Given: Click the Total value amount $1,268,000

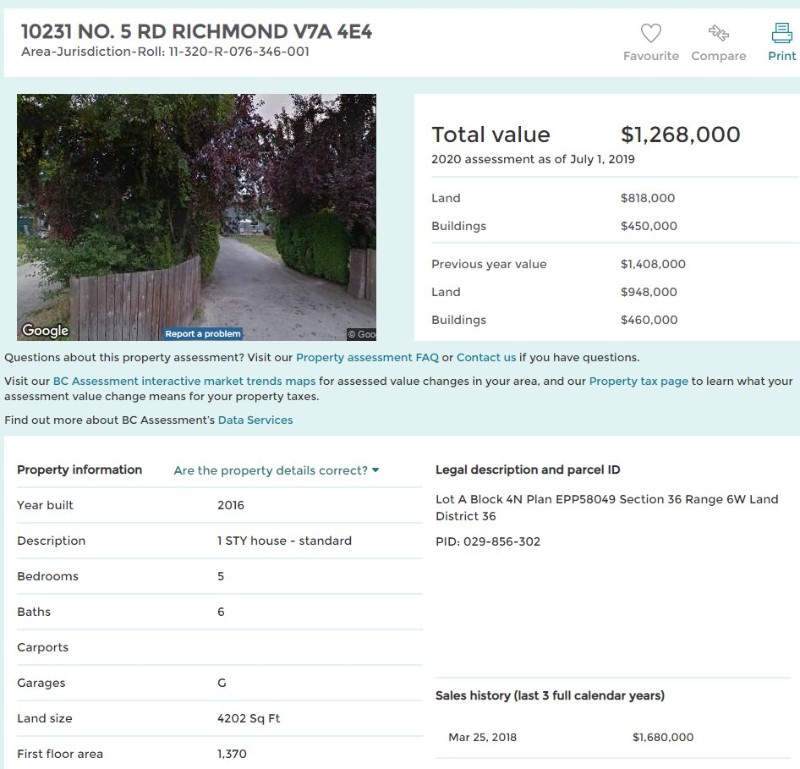Looking at the screenshot, I should coord(680,134).
